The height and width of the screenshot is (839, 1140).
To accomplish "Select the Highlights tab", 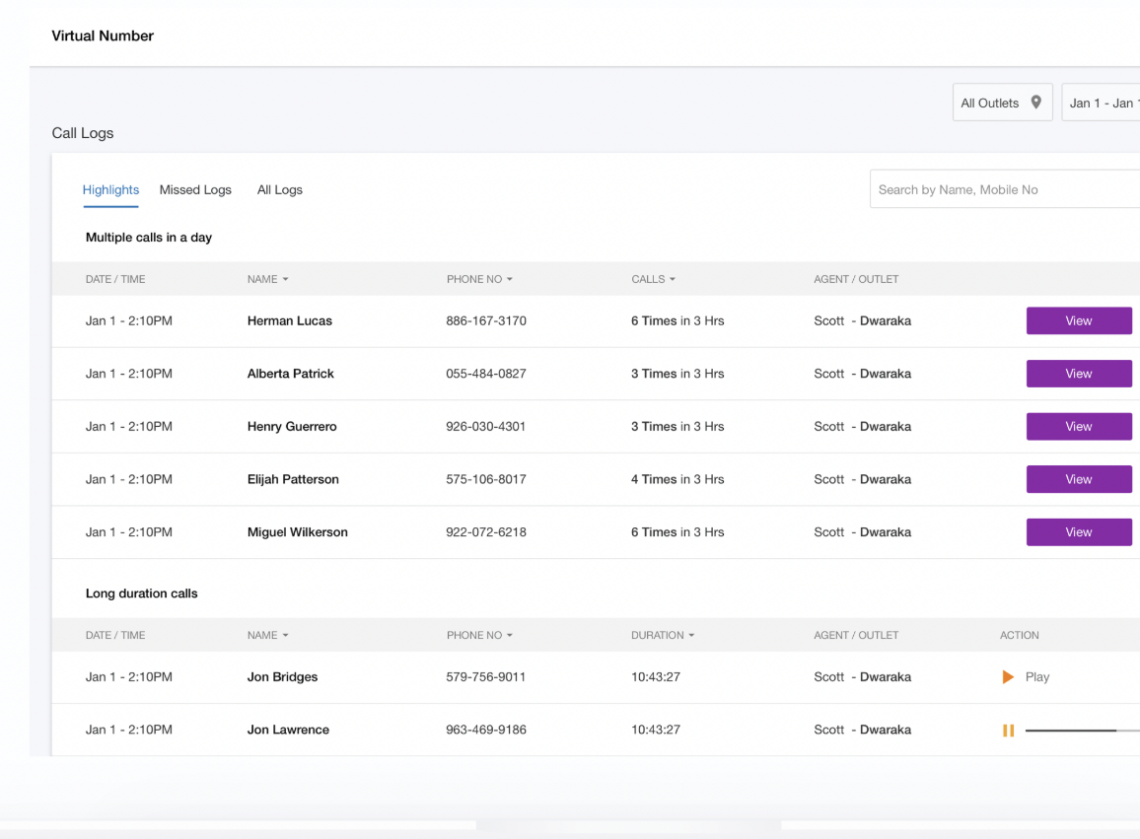I will (x=111, y=190).
